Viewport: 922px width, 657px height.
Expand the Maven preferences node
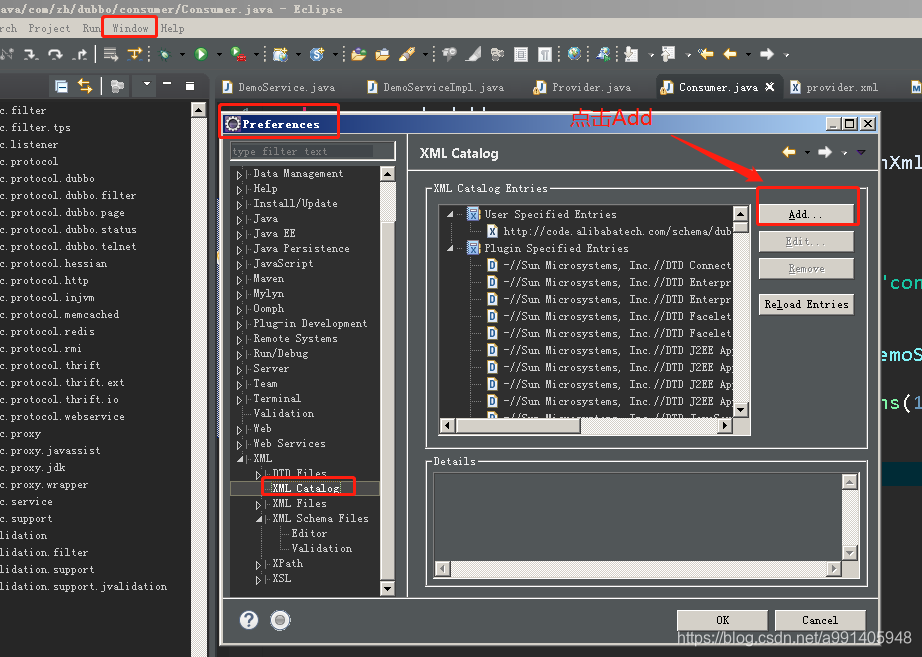tap(239, 279)
